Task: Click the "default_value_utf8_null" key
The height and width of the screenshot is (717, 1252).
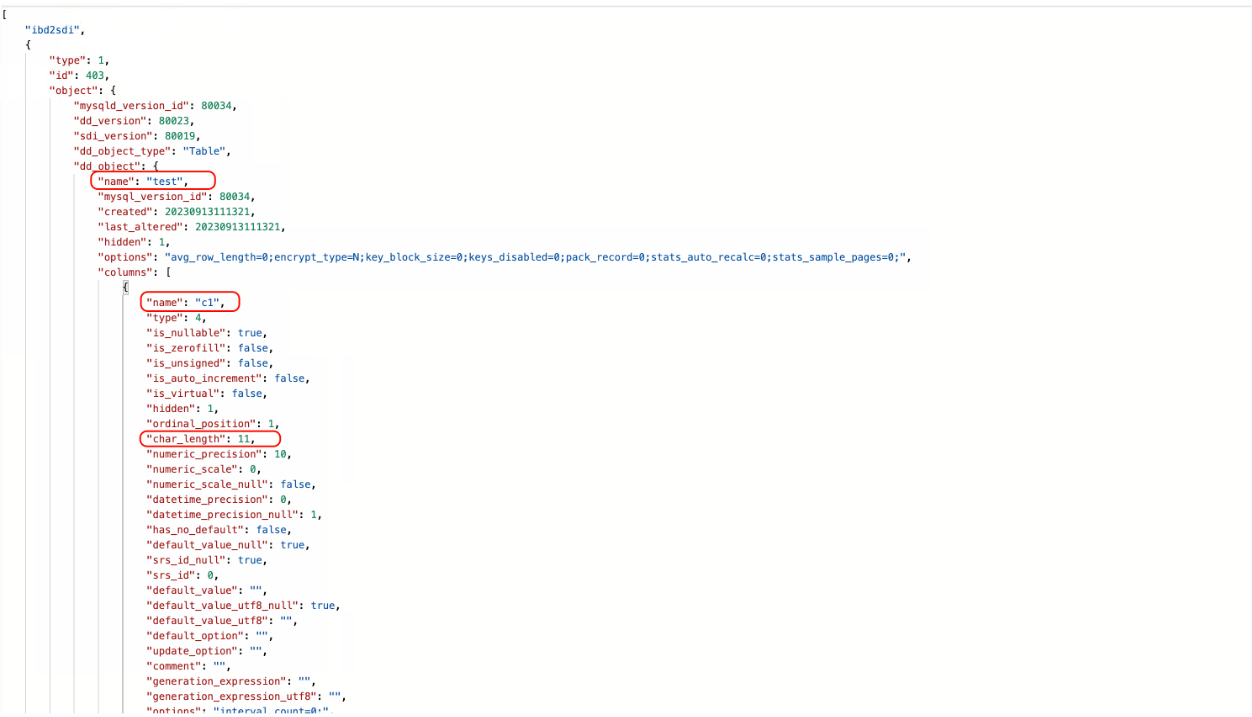Action: point(225,605)
